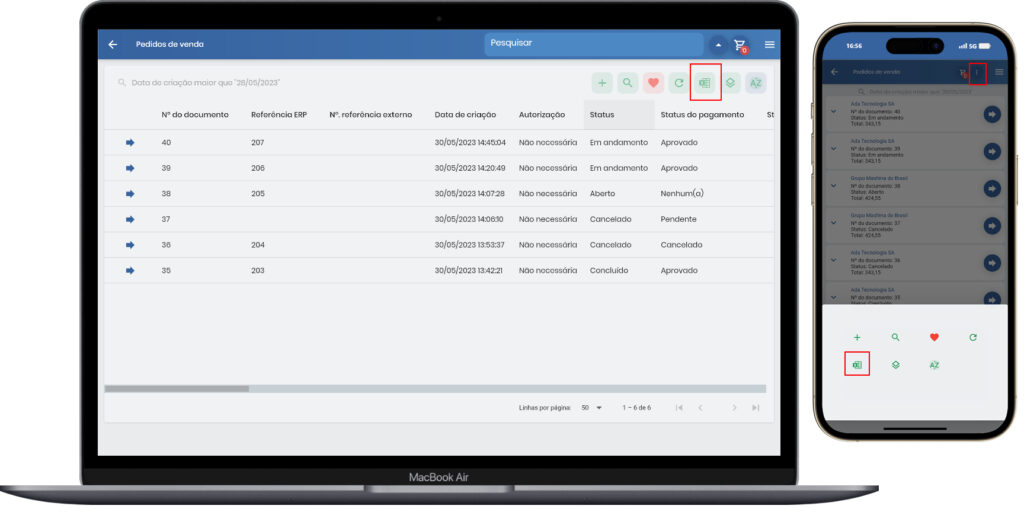Click the Nenhum(a) payment status cell

click(682, 194)
